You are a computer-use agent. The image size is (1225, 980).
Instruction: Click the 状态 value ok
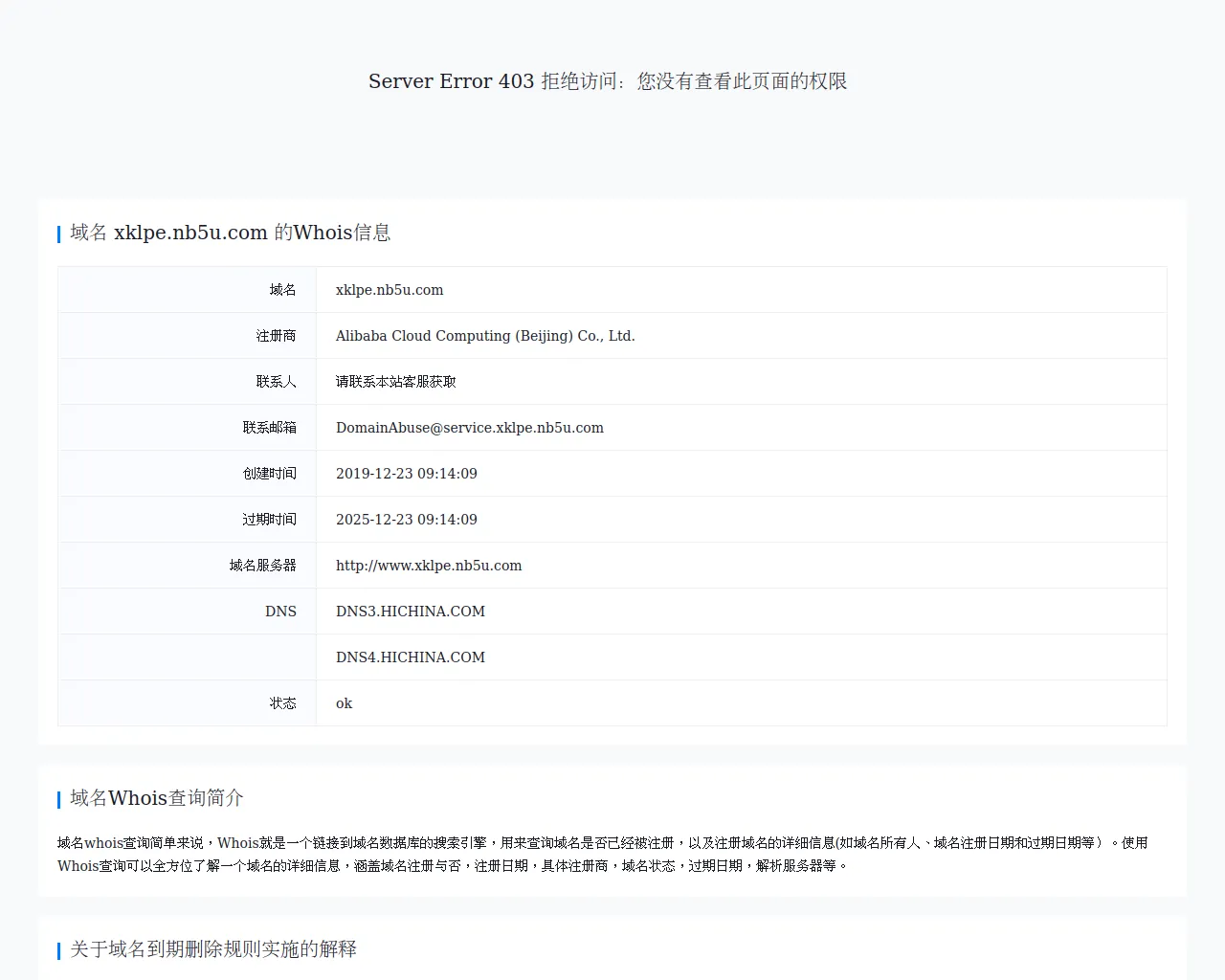pos(343,702)
